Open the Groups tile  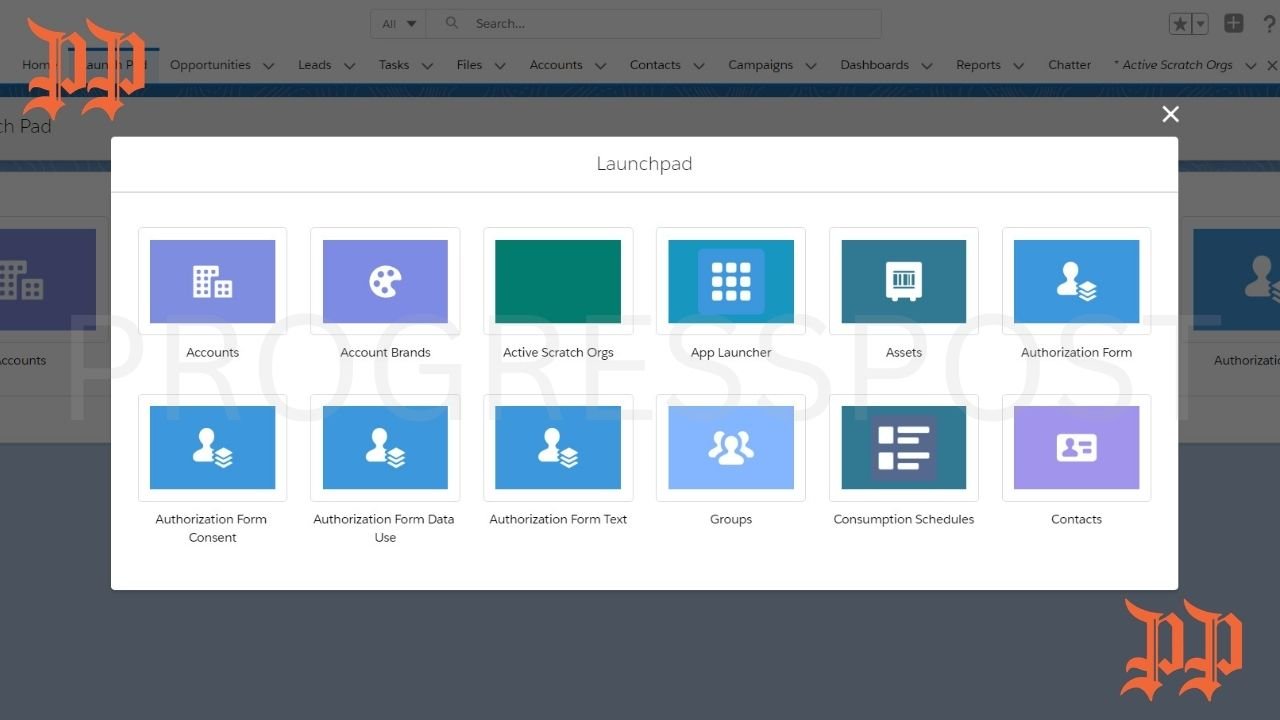coord(731,448)
